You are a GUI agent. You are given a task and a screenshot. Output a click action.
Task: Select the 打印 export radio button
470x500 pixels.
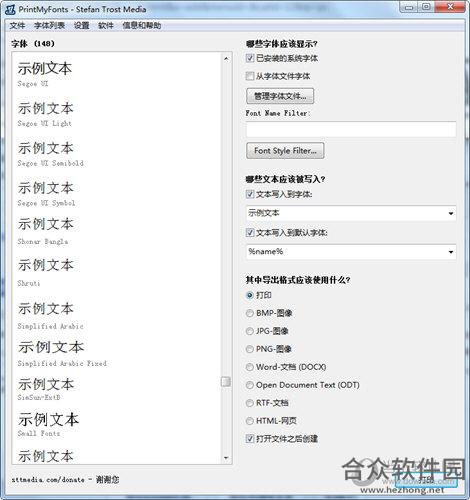click(250, 295)
